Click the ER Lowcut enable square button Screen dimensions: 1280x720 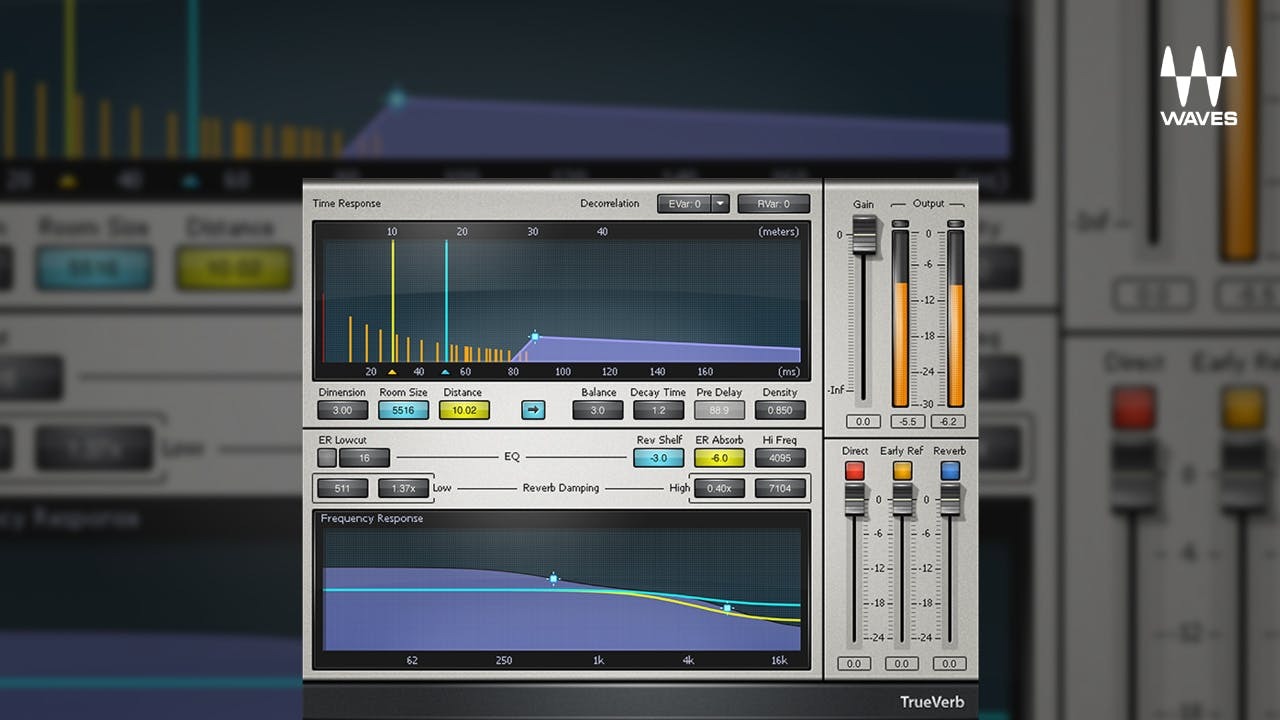coord(326,457)
